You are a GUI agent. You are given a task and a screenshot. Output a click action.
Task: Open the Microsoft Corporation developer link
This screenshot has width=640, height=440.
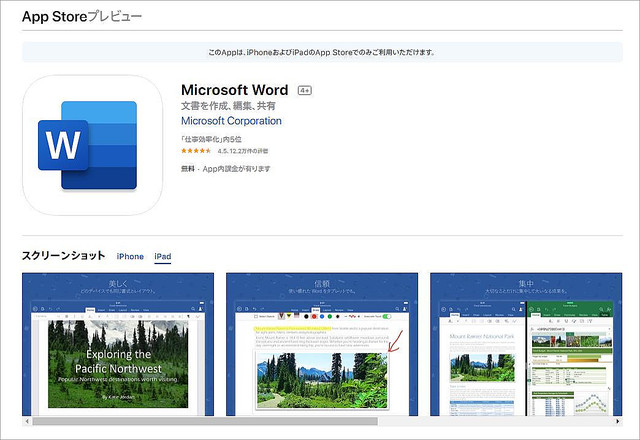coord(231,121)
